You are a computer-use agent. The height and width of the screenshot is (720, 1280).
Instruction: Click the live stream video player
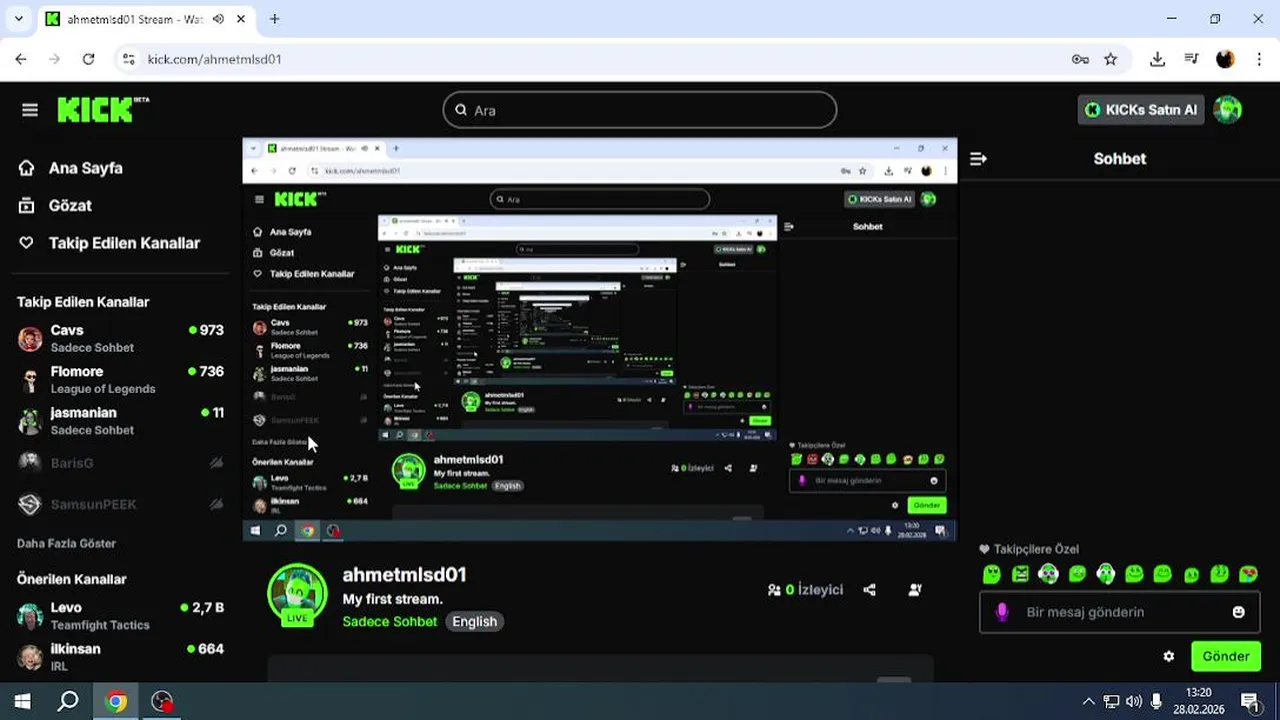pyautogui.click(x=600, y=340)
